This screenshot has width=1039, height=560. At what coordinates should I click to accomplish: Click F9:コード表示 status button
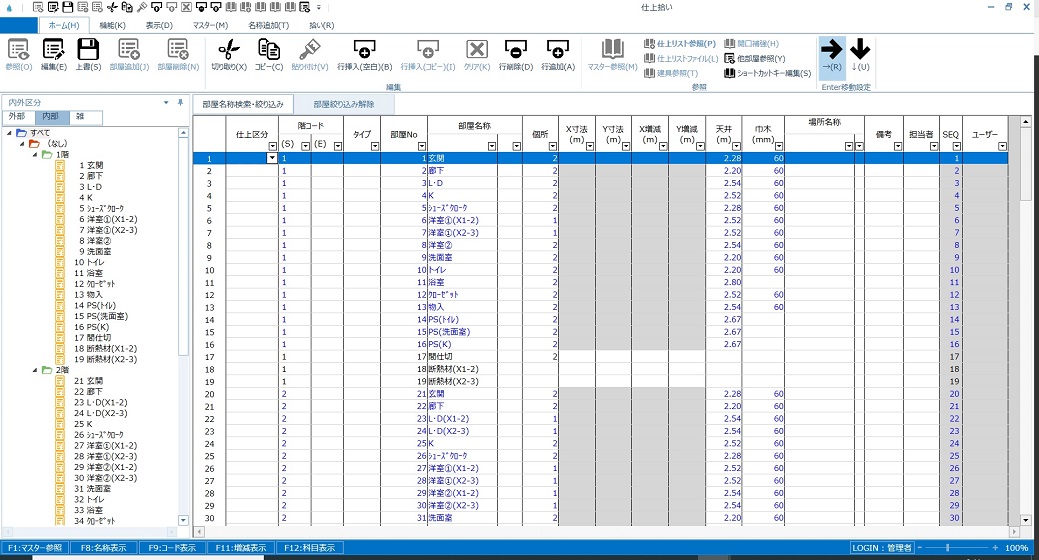[x=172, y=548]
